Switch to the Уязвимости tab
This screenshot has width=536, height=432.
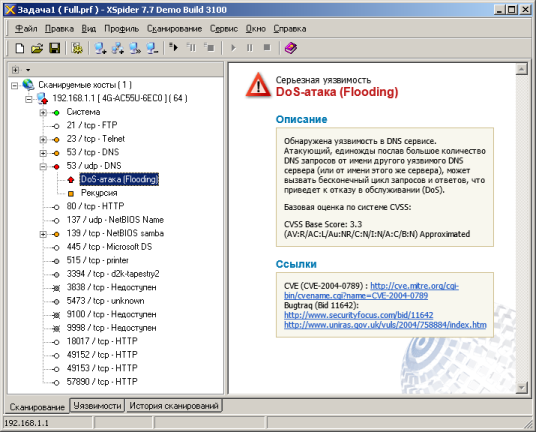point(97,406)
